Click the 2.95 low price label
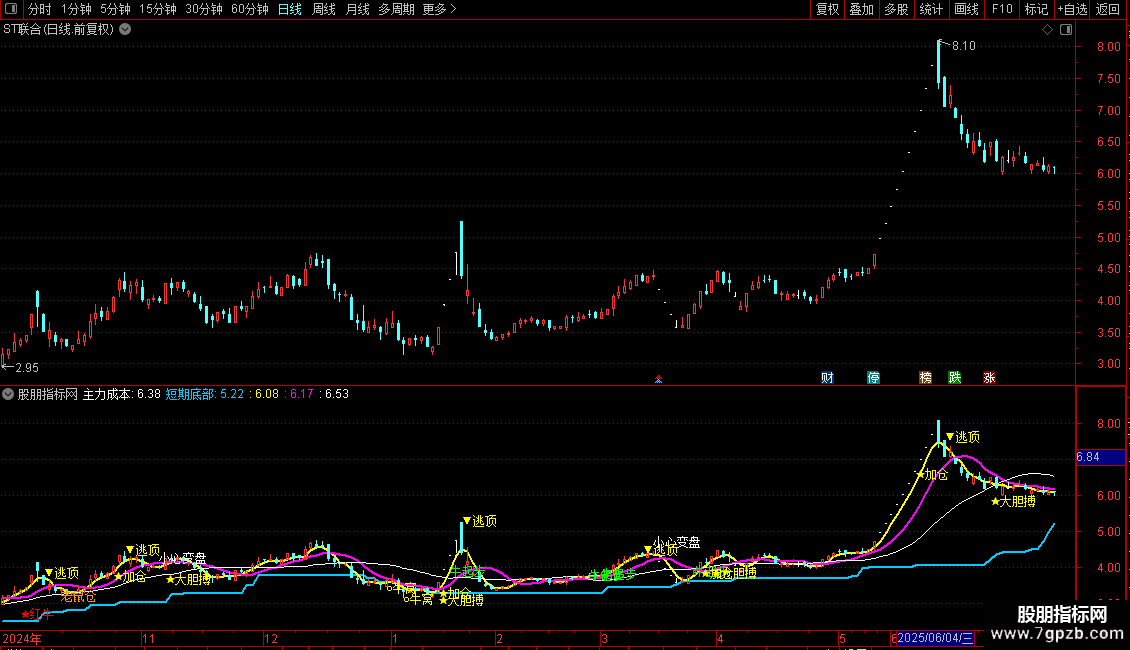The width and height of the screenshot is (1130, 650). [x=27, y=368]
